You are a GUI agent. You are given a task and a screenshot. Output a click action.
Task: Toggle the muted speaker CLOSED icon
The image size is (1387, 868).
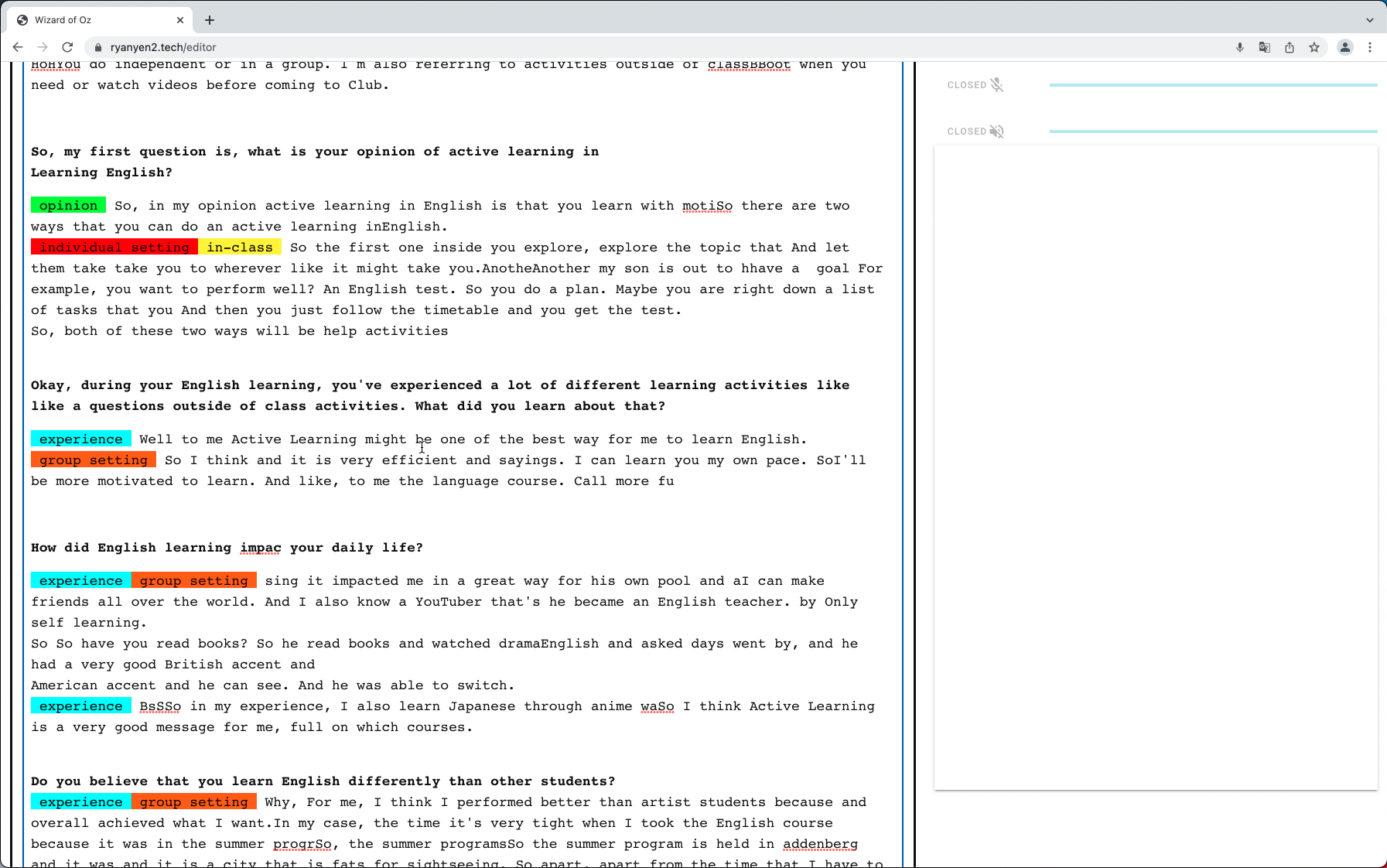click(x=997, y=132)
